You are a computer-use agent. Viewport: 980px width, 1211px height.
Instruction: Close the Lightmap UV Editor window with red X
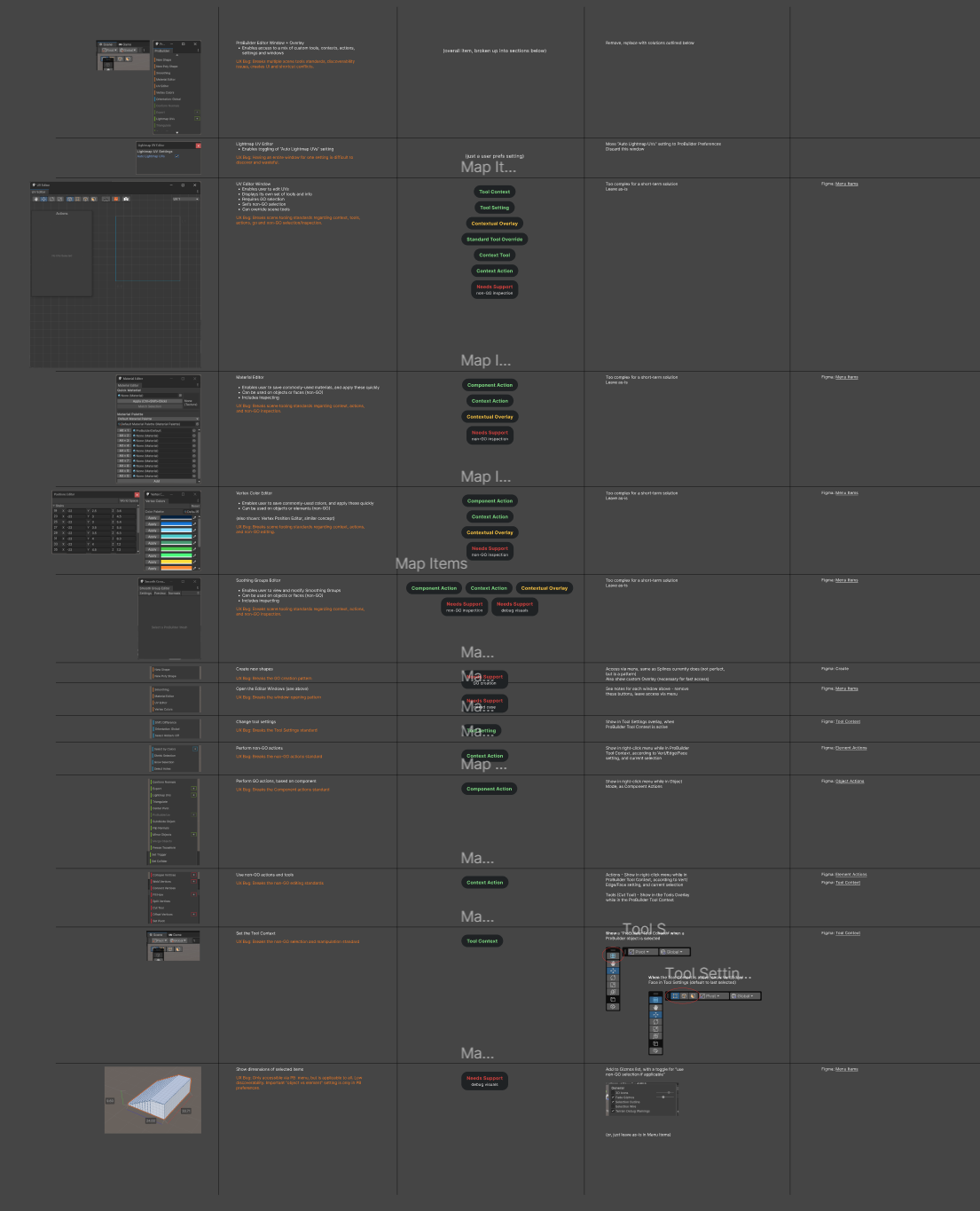pos(198,145)
